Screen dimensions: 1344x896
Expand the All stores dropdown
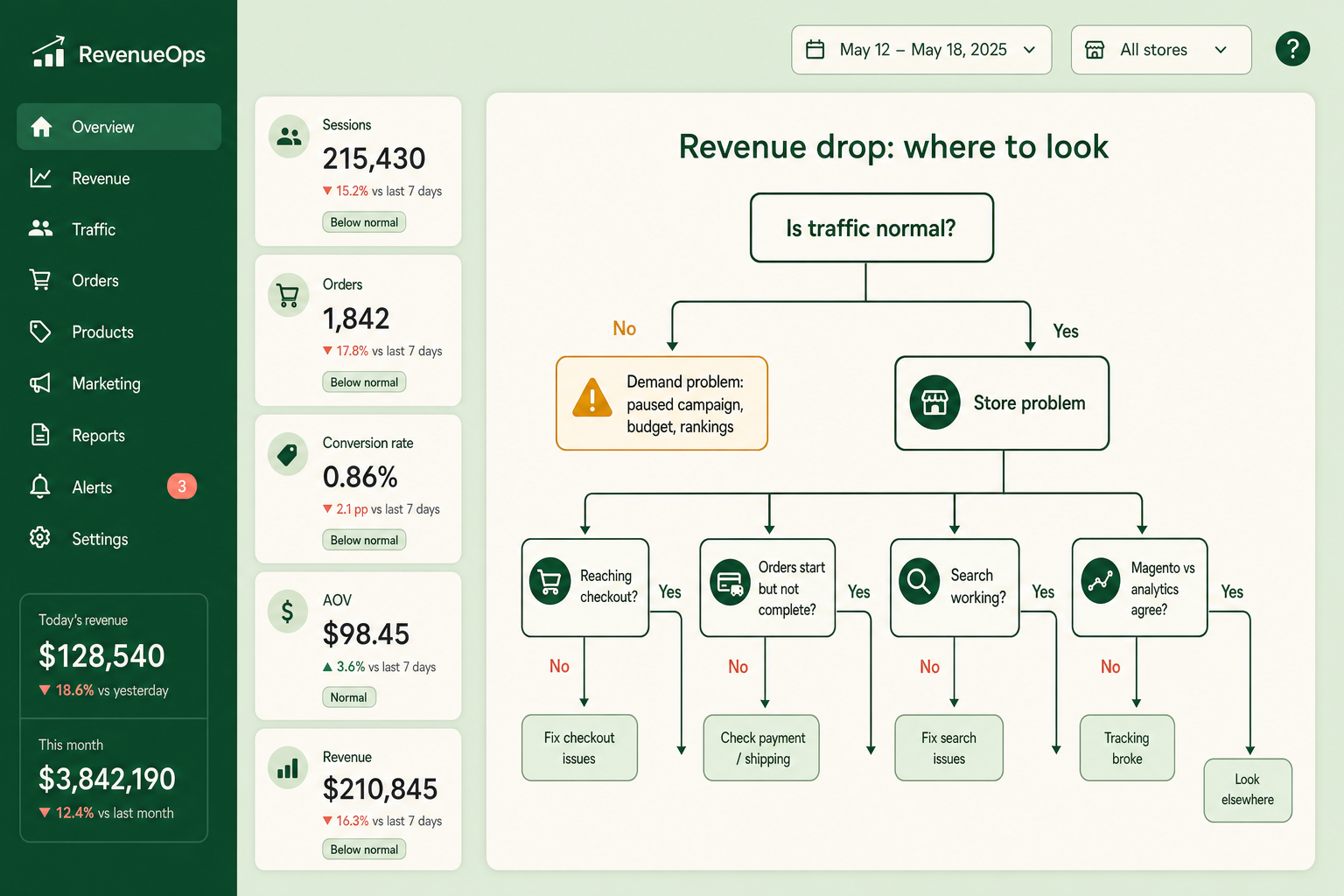pos(1161,50)
